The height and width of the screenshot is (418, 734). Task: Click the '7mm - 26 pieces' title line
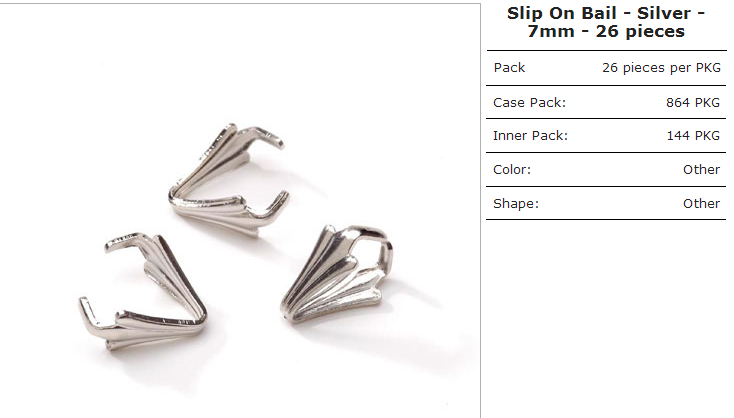coord(606,31)
